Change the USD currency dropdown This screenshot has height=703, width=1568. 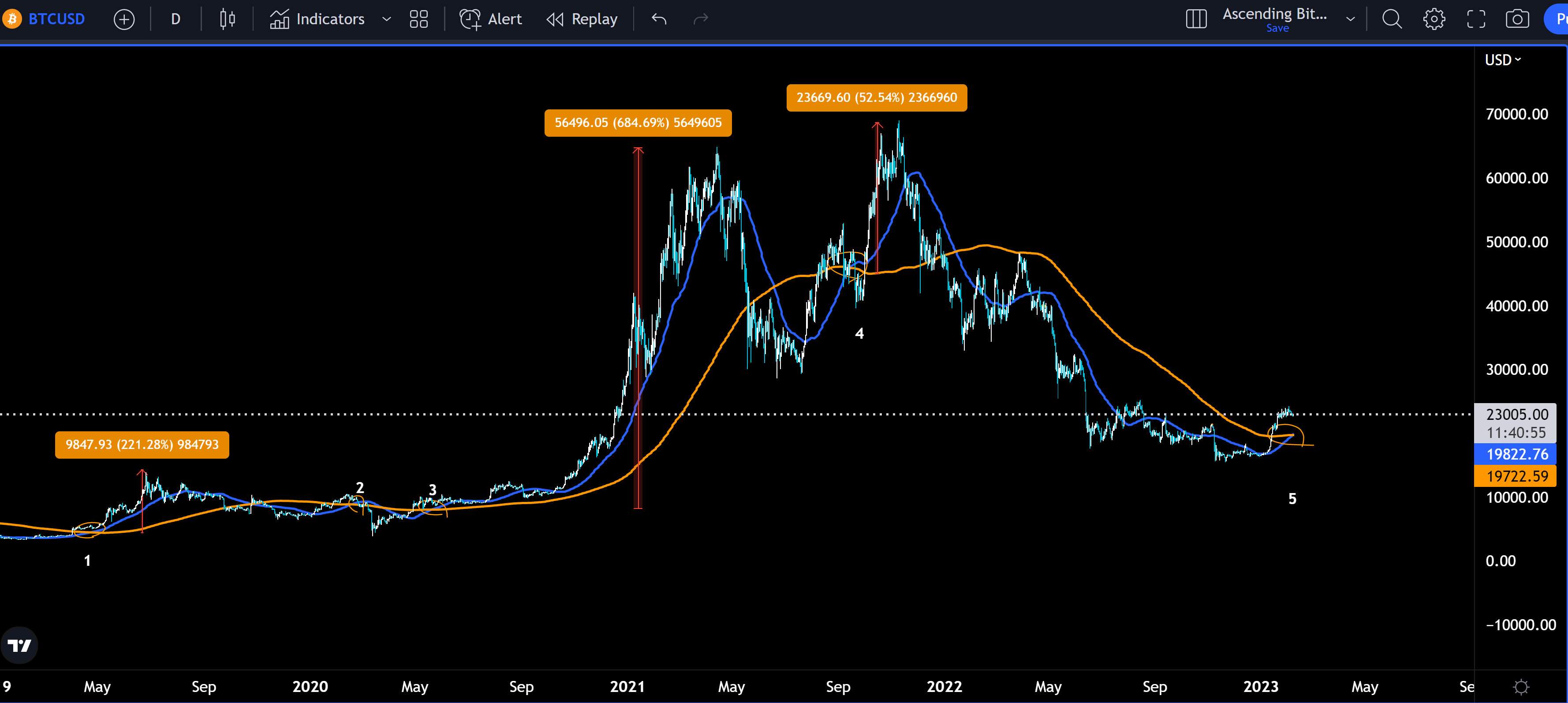pyautogui.click(x=1502, y=60)
